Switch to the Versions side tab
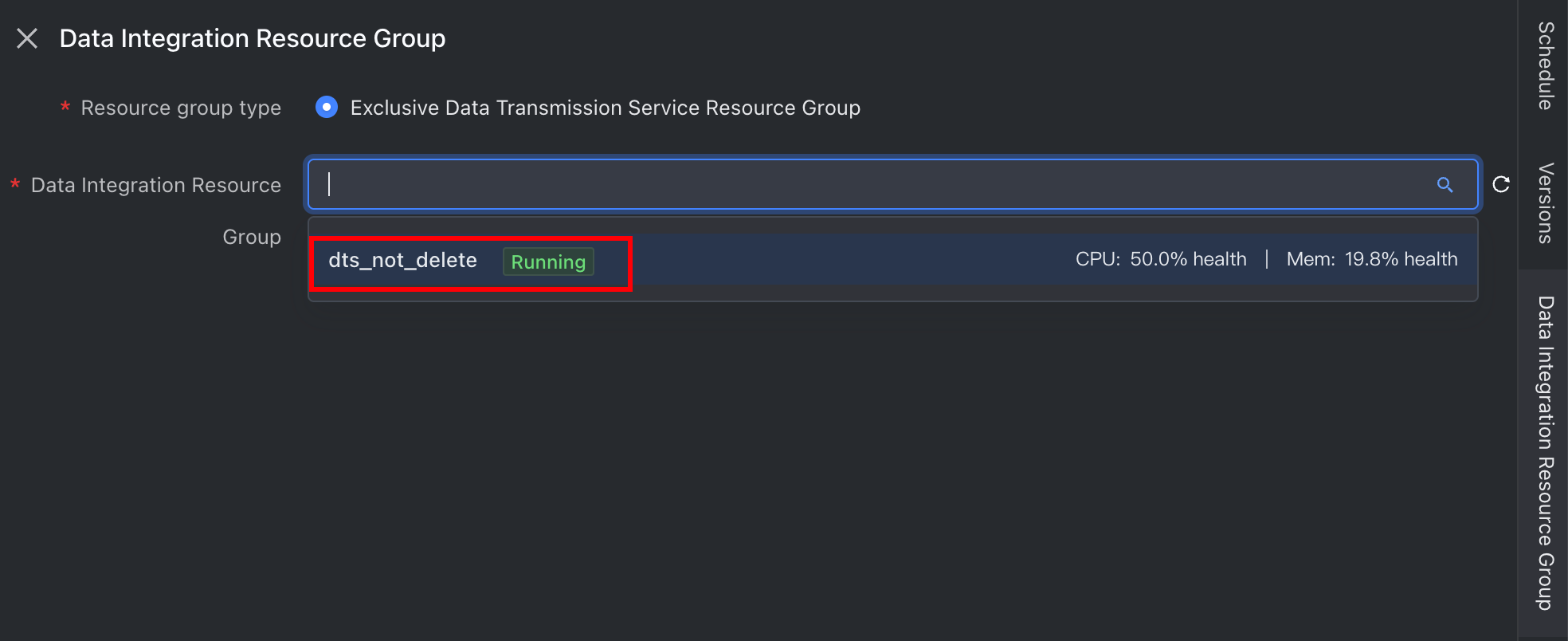 pyautogui.click(x=1545, y=203)
